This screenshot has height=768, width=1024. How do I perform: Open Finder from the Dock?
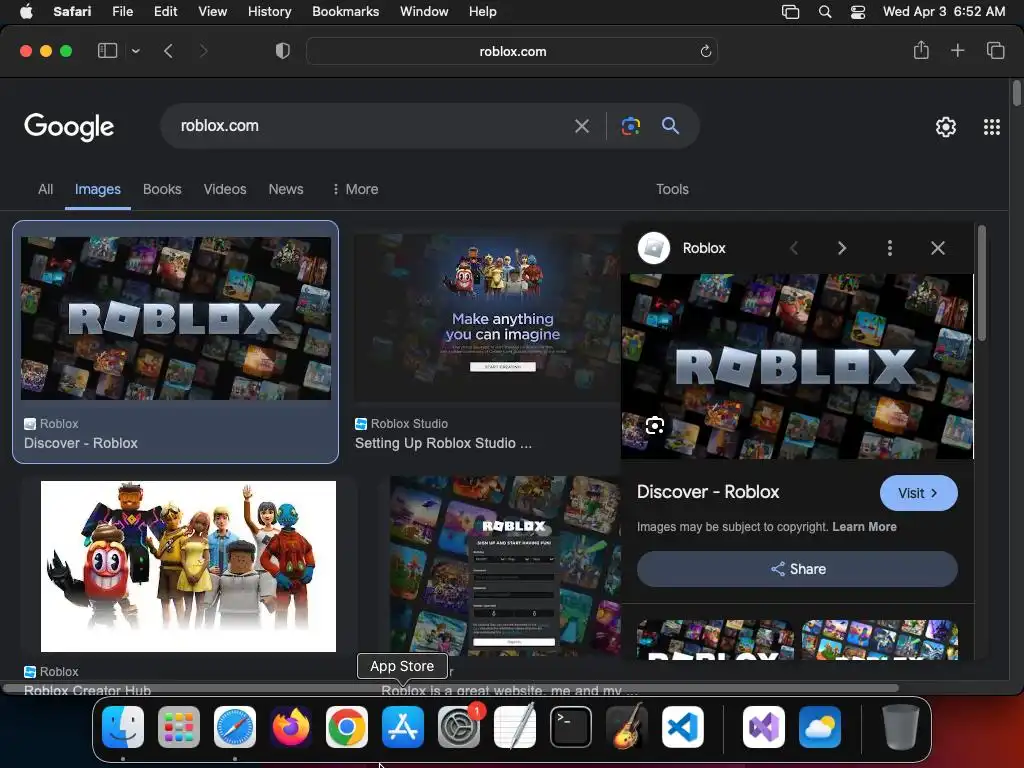click(123, 727)
